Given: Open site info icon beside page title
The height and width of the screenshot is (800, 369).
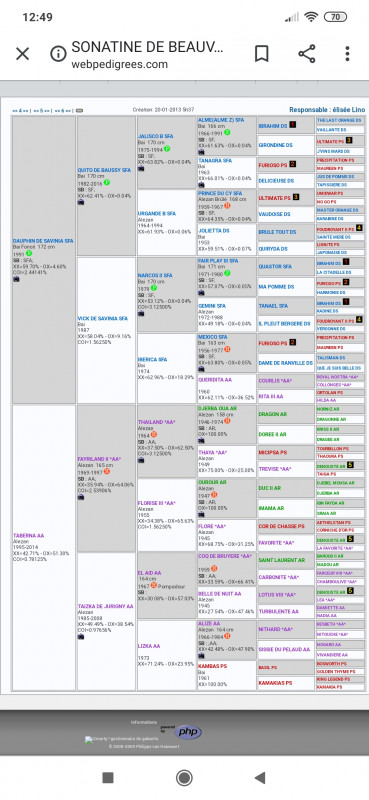Looking at the screenshot, I should [58, 54].
